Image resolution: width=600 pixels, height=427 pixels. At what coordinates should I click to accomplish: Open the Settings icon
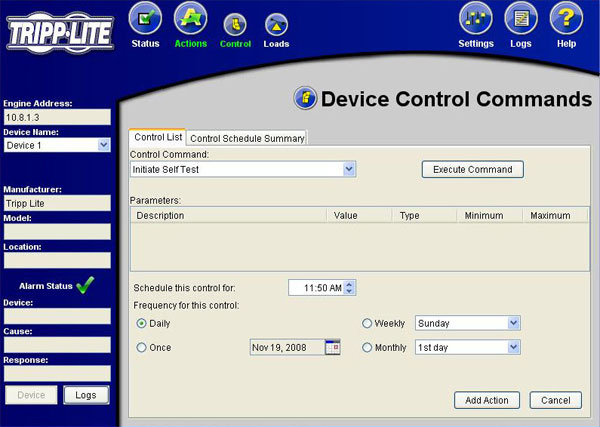pos(476,20)
